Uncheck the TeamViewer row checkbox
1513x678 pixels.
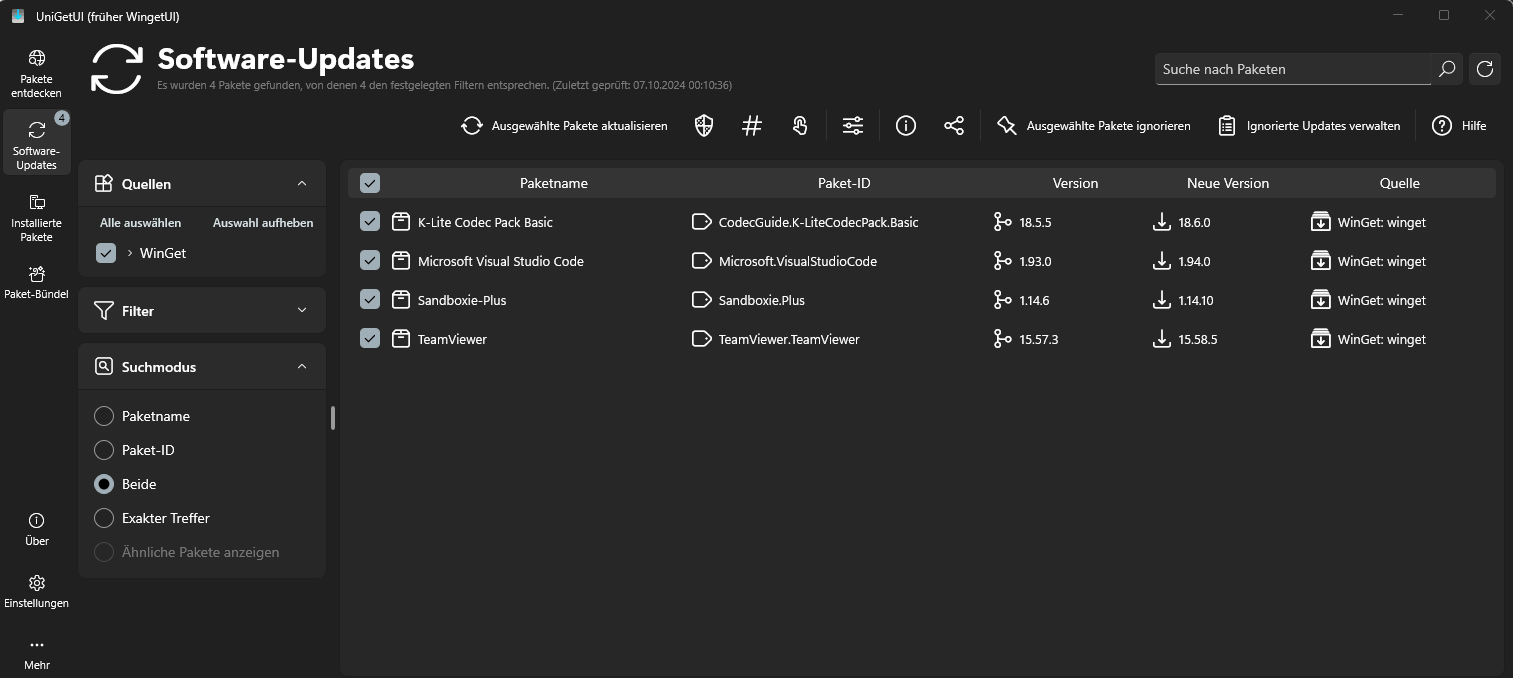pyautogui.click(x=370, y=339)
